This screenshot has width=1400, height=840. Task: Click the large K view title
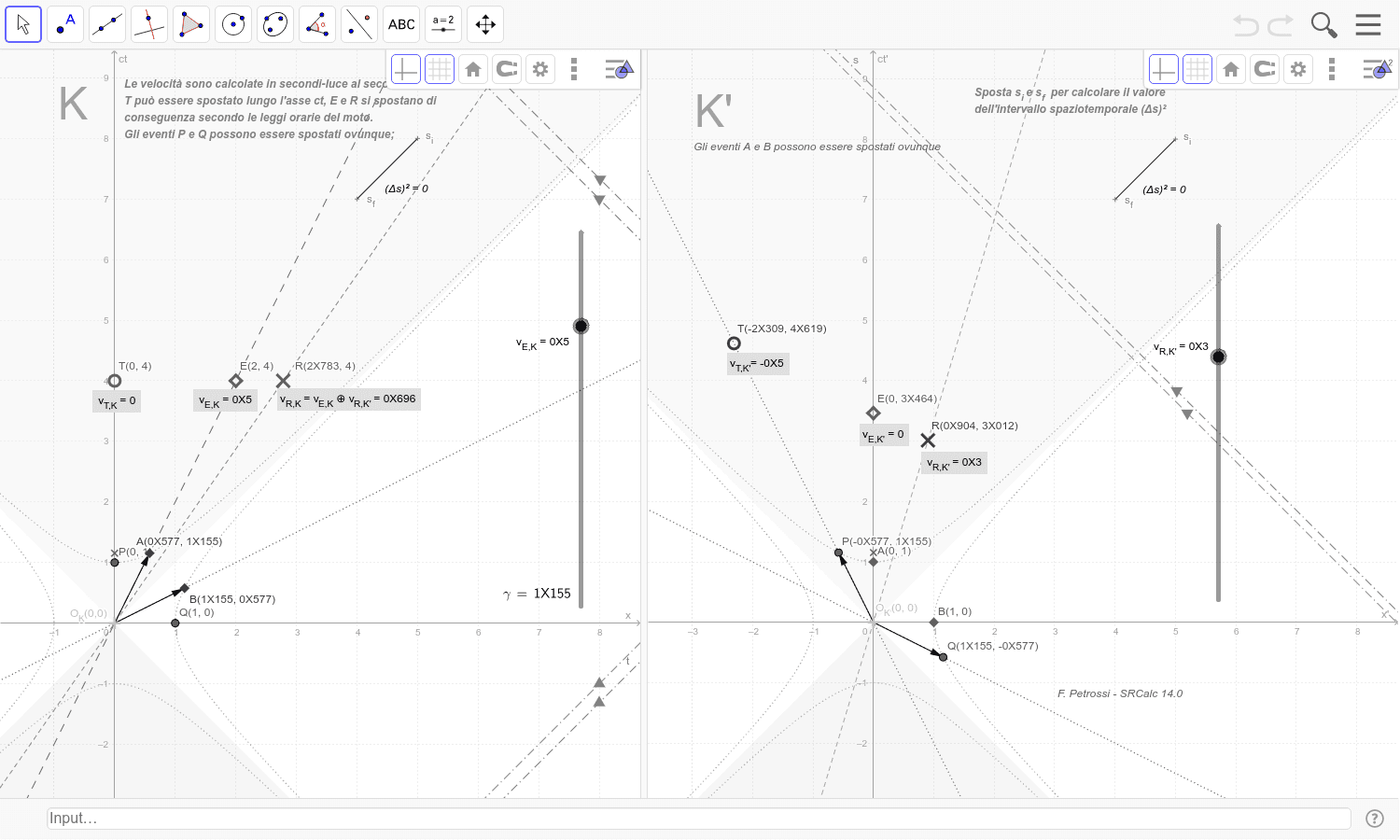(x=73, y=104)
